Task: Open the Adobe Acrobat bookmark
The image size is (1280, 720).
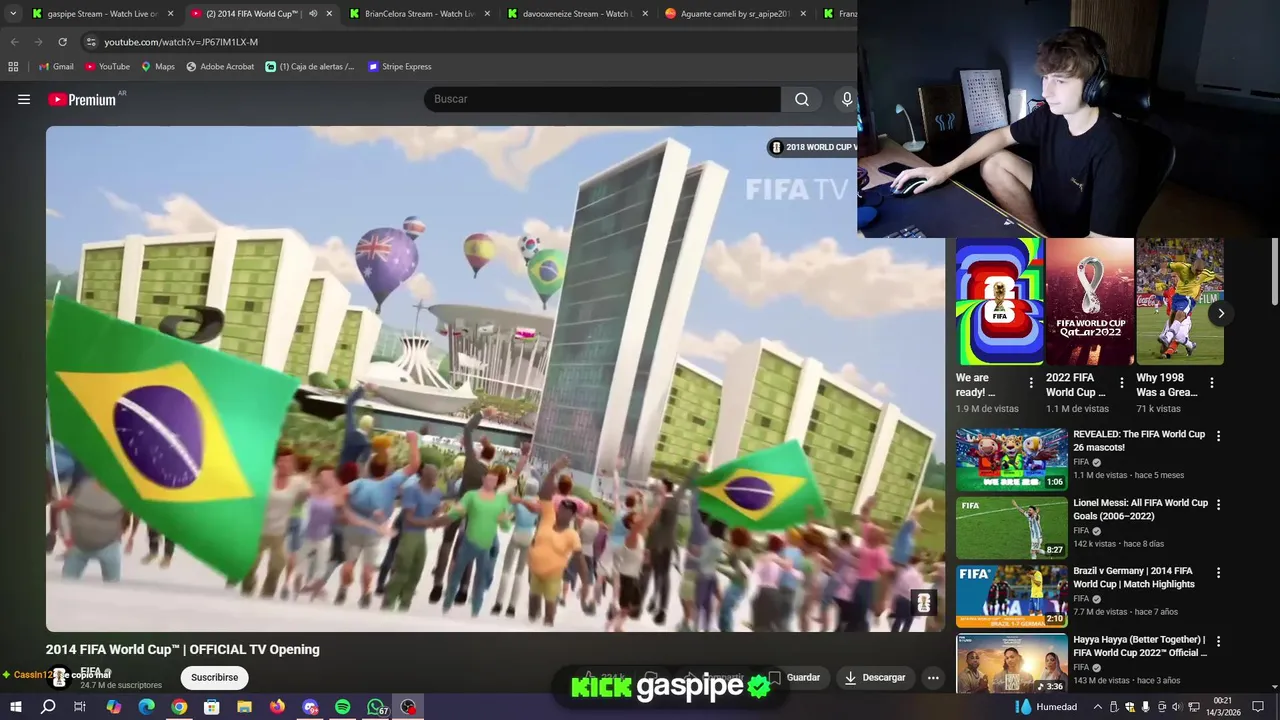Action: (220, 67)
